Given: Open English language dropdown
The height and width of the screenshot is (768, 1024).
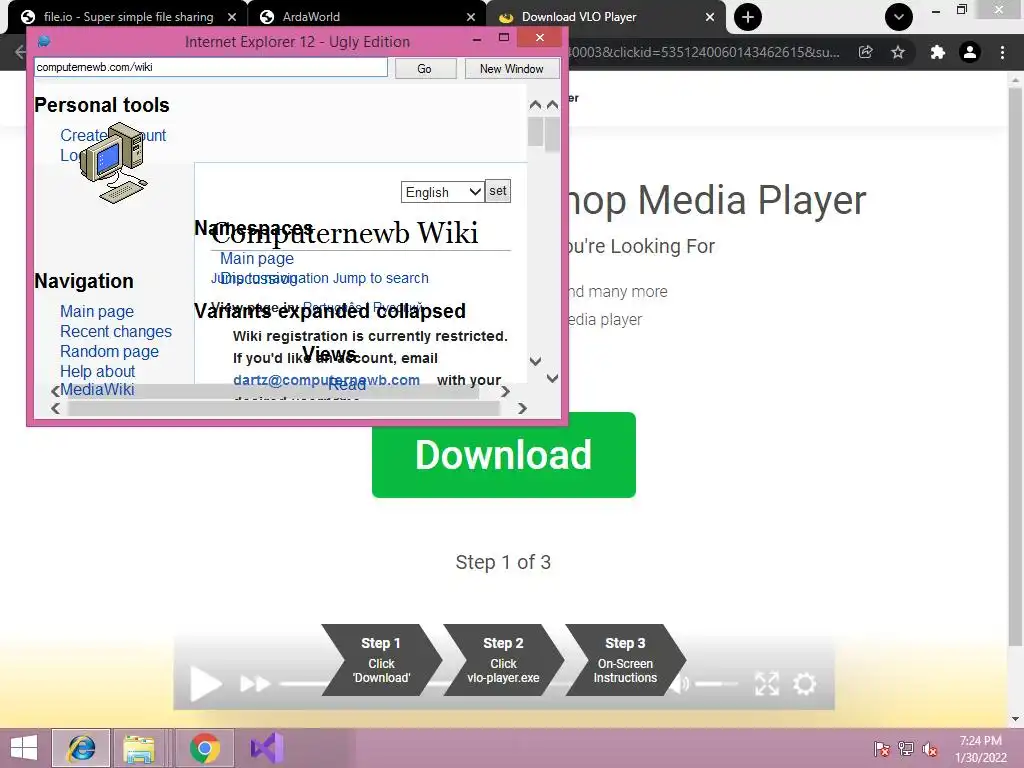Looking at the screenshot, I should pyautogui.click(x=442, y=192).
